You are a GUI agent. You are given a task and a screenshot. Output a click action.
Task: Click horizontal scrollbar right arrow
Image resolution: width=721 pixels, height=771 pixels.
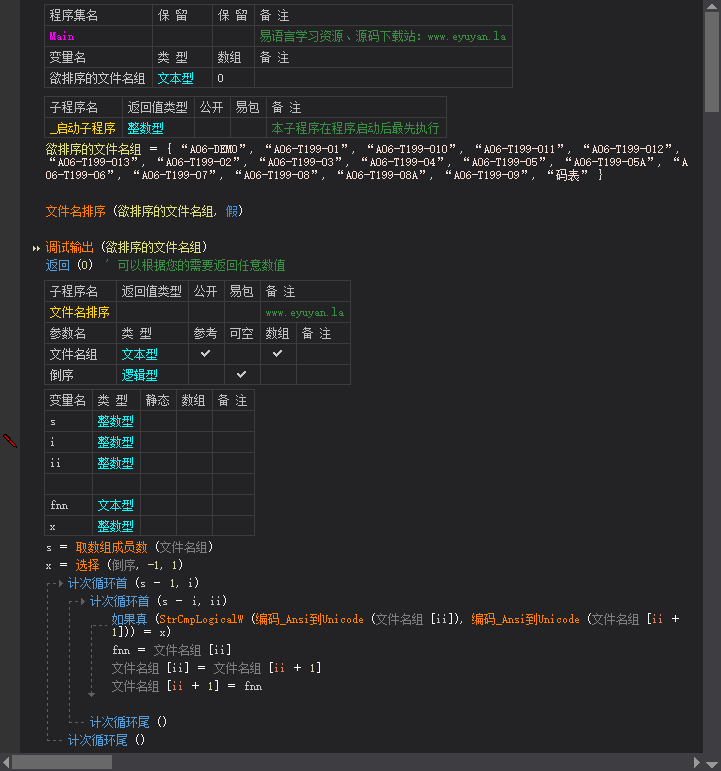696,763
